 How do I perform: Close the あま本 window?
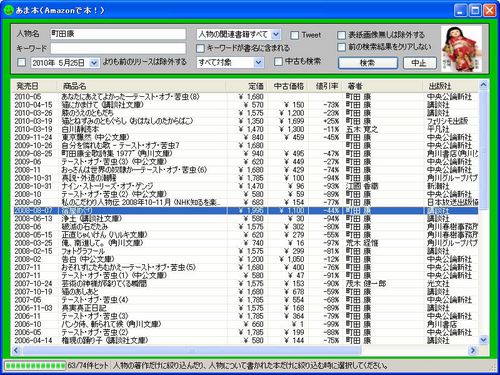pos(490,10)
